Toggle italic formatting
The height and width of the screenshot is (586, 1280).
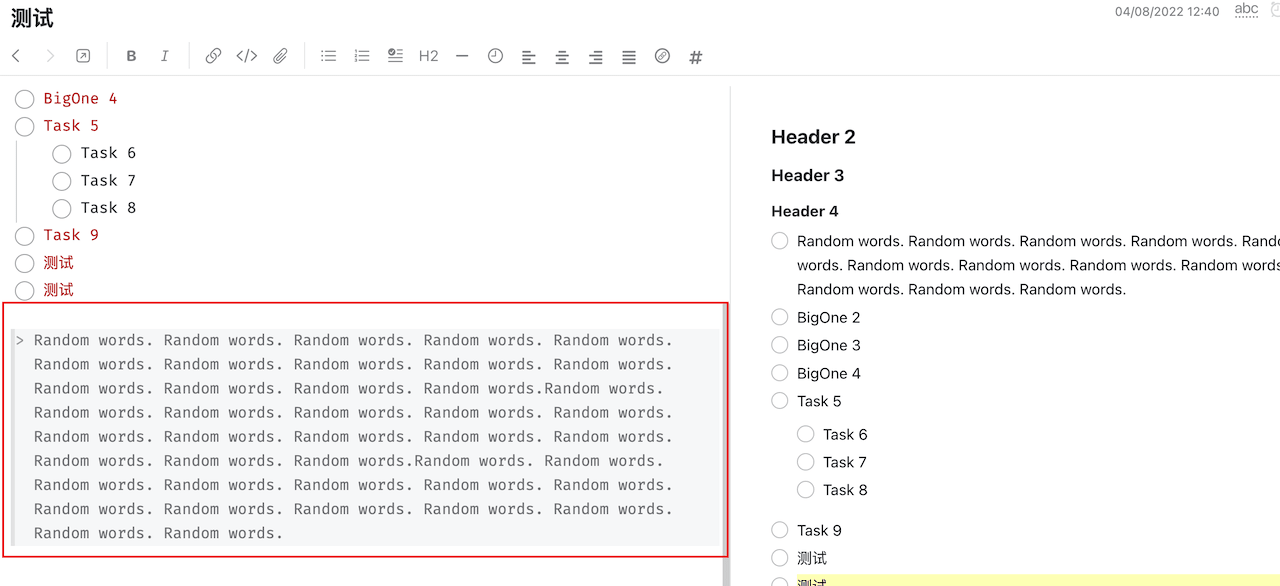pos(165,56)
